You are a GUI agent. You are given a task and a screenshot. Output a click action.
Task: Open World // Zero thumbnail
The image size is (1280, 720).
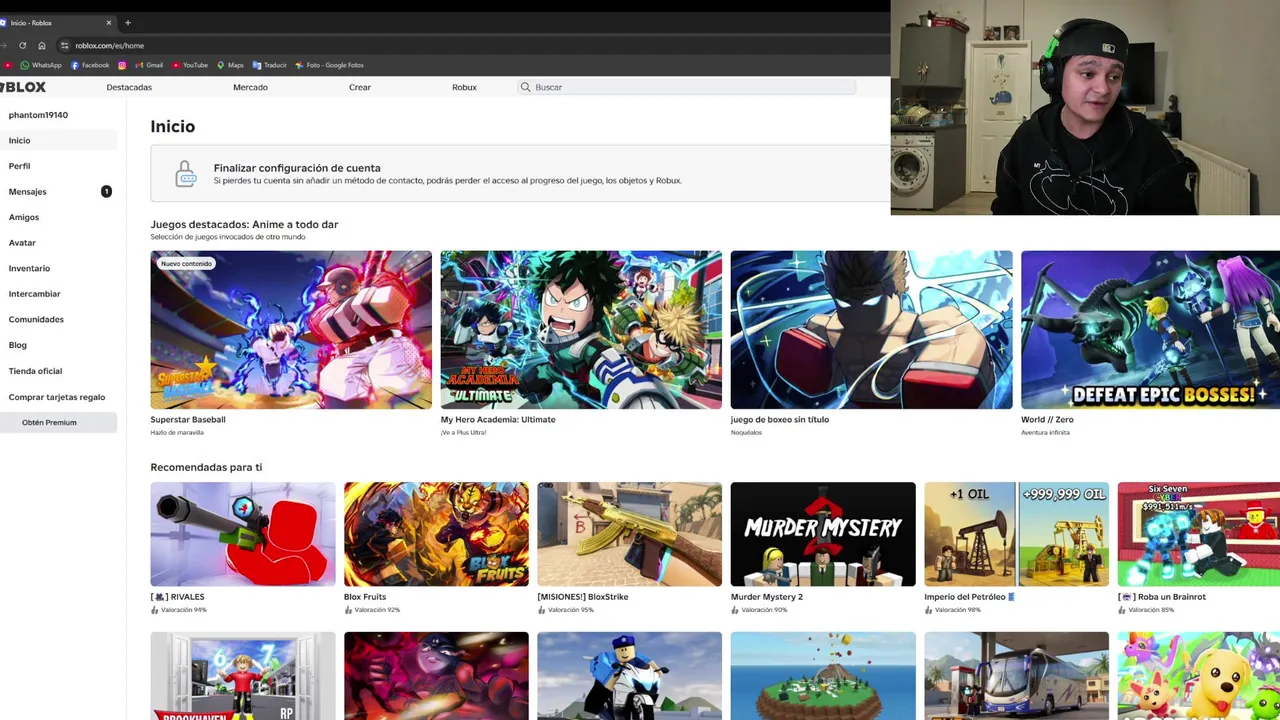tap(1150, 329)
